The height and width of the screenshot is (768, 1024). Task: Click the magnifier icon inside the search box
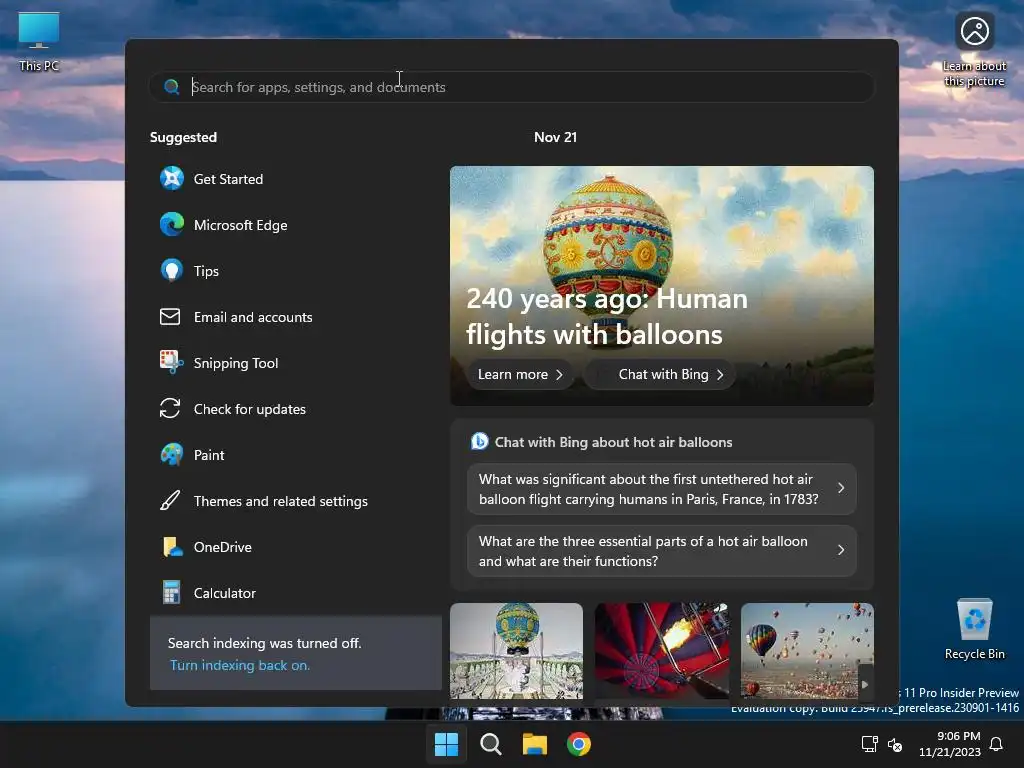point(171,87)
